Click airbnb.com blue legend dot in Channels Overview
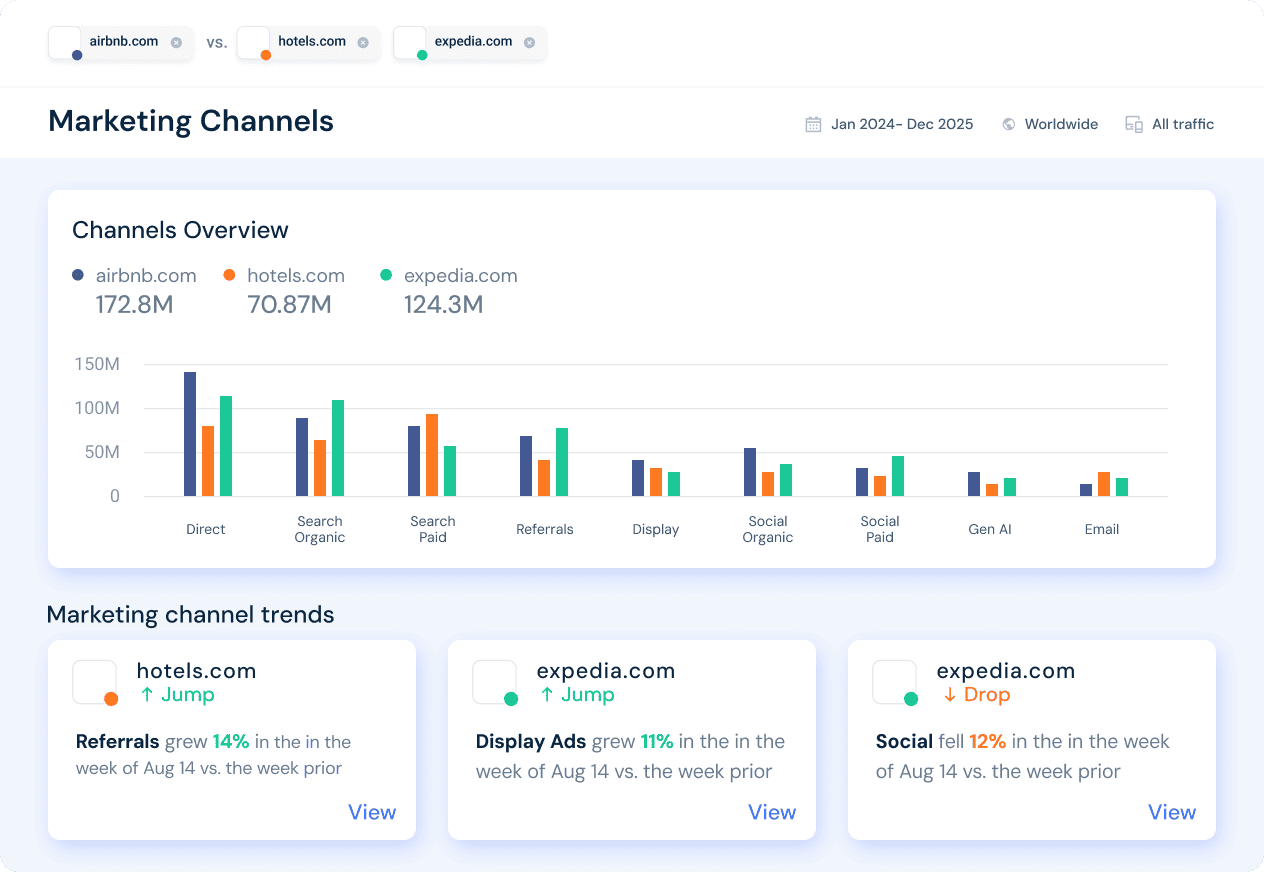The height and width of the screenshot is (872, 1264). (78, 275)
